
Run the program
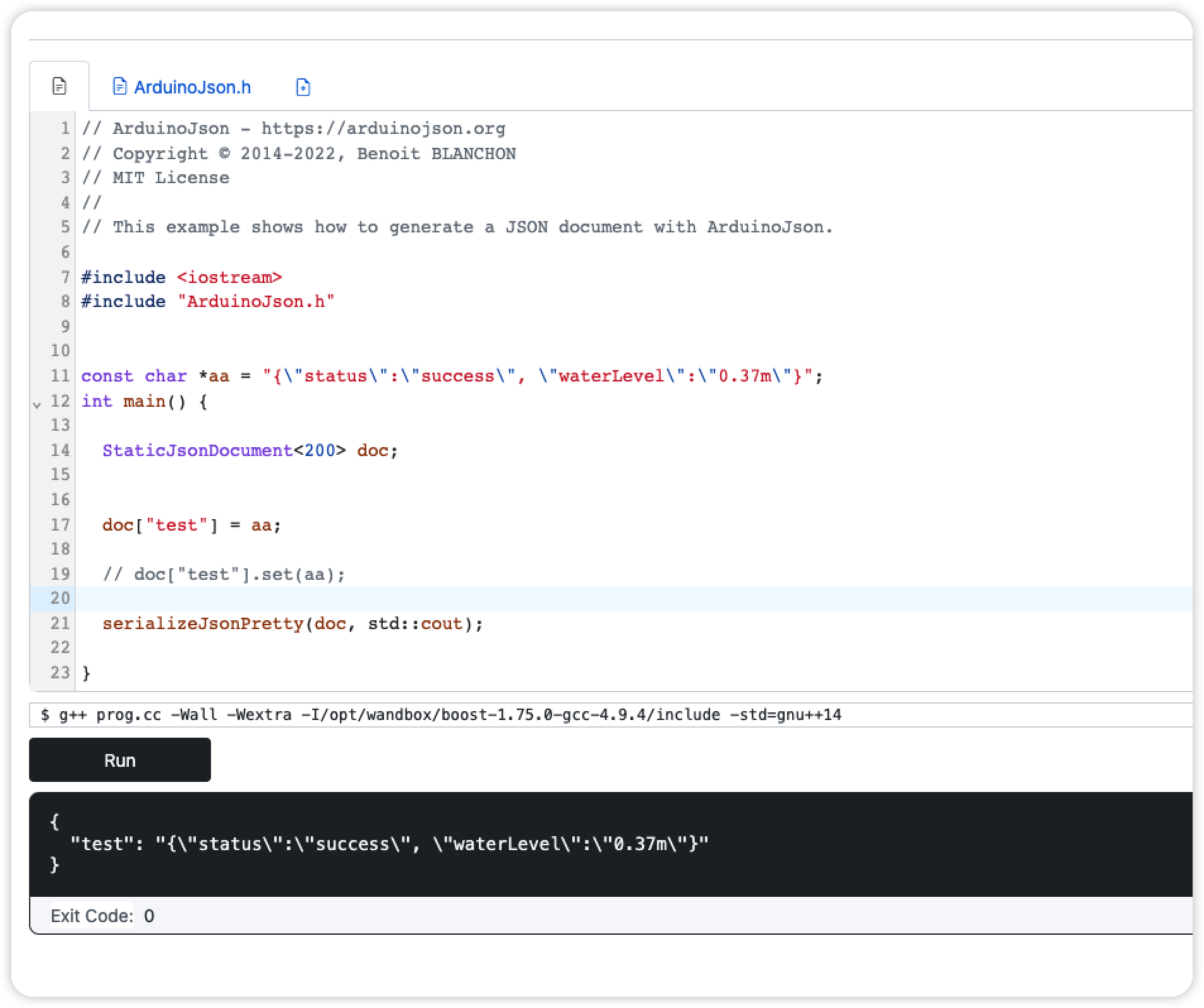coord(120,760)
